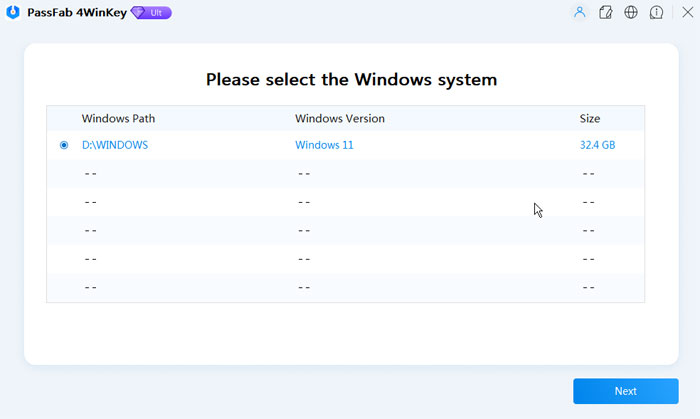Open the info/about icon
The height and width of the screenshot is (419, 700).
656,12
